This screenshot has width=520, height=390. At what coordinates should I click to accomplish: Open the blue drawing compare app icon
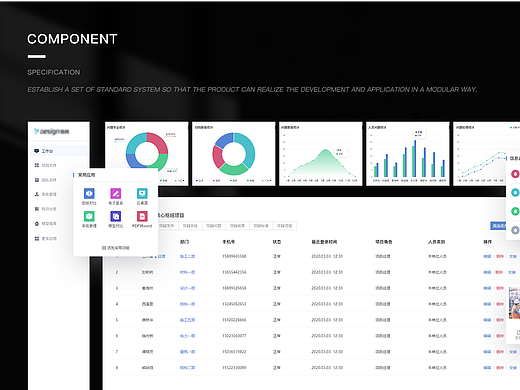tap(89, 193)
